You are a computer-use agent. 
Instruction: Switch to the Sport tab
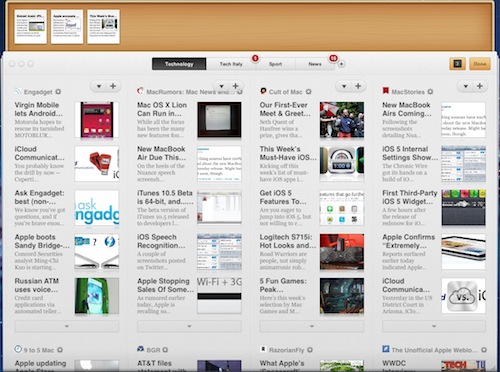[x=275, y=64]
